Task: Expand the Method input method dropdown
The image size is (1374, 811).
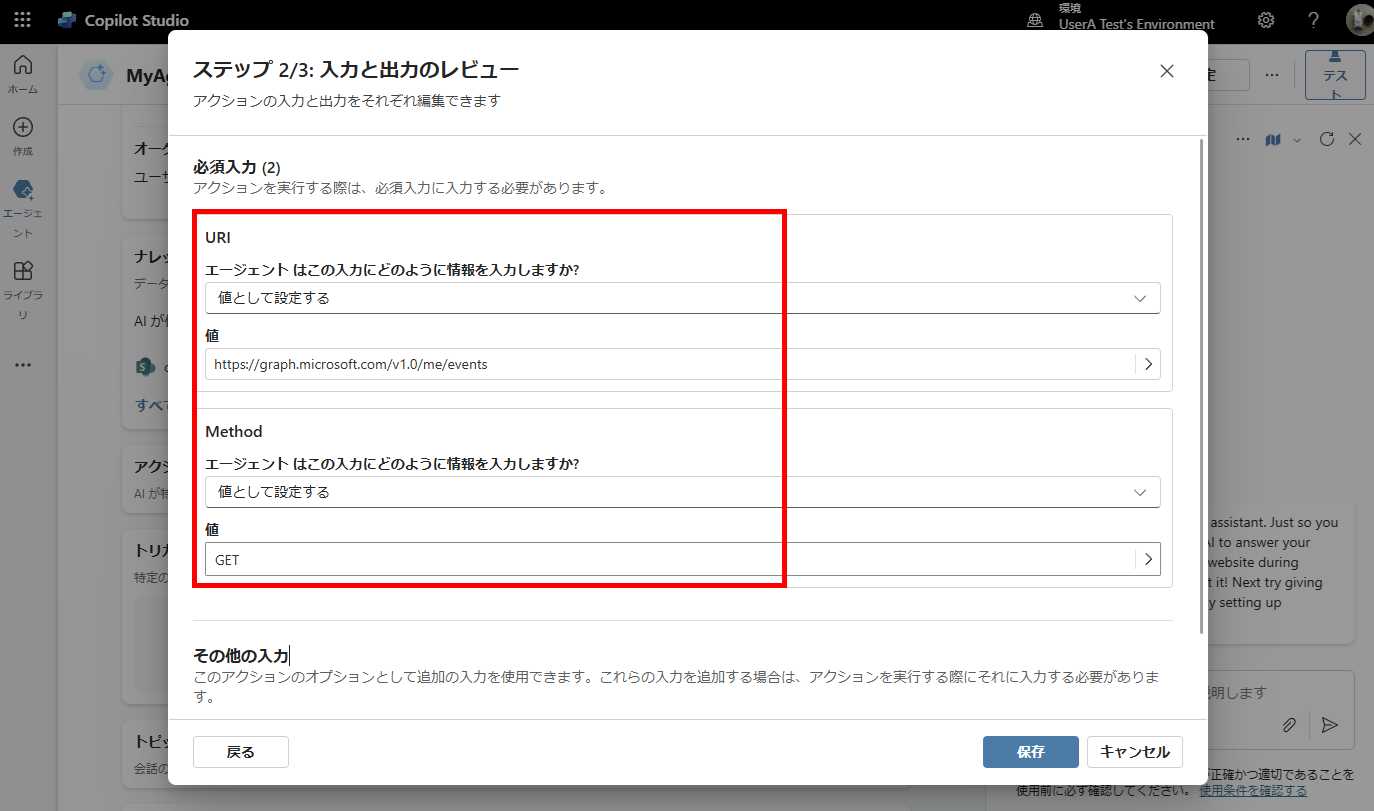Action: click(x=682, y=492)
